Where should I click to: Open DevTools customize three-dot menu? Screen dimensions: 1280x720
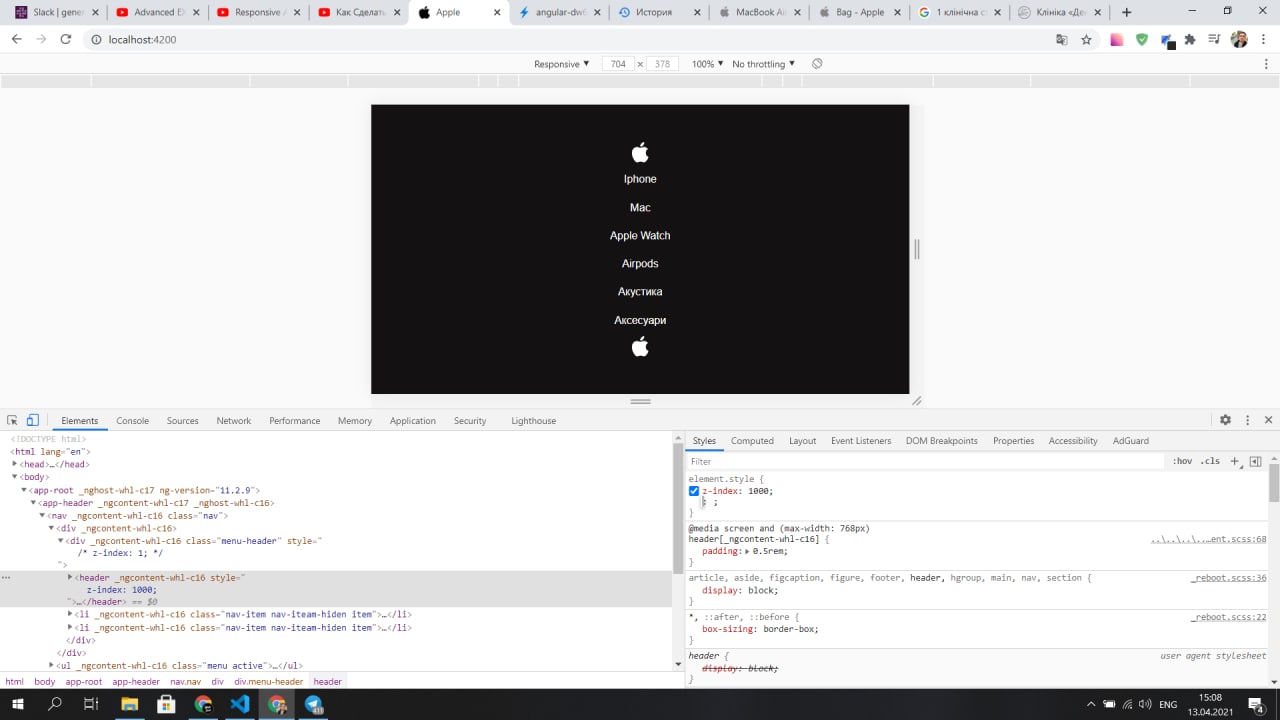point(1247,420)
